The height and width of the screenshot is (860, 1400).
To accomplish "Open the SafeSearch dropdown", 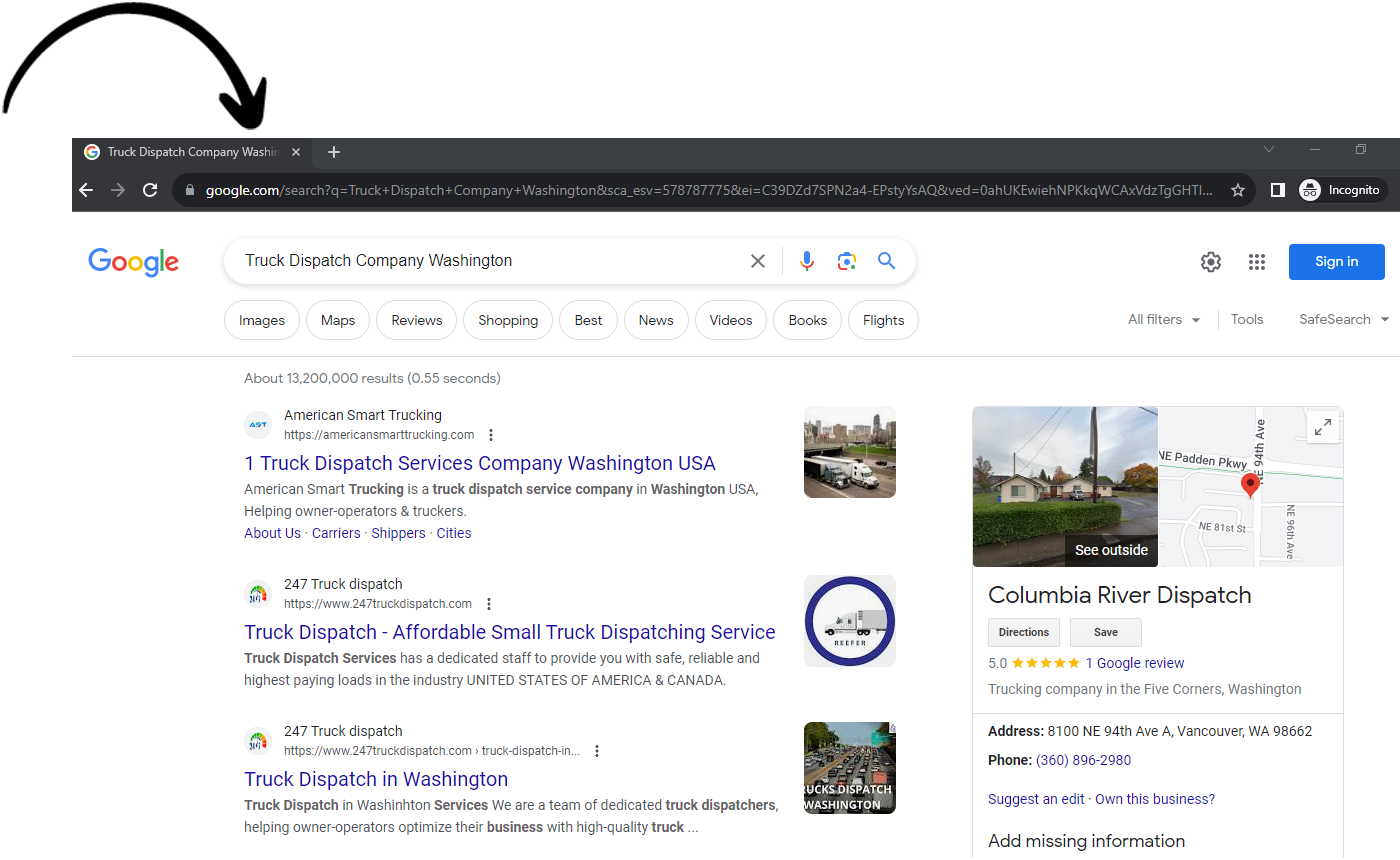I will pos(1343,320).
